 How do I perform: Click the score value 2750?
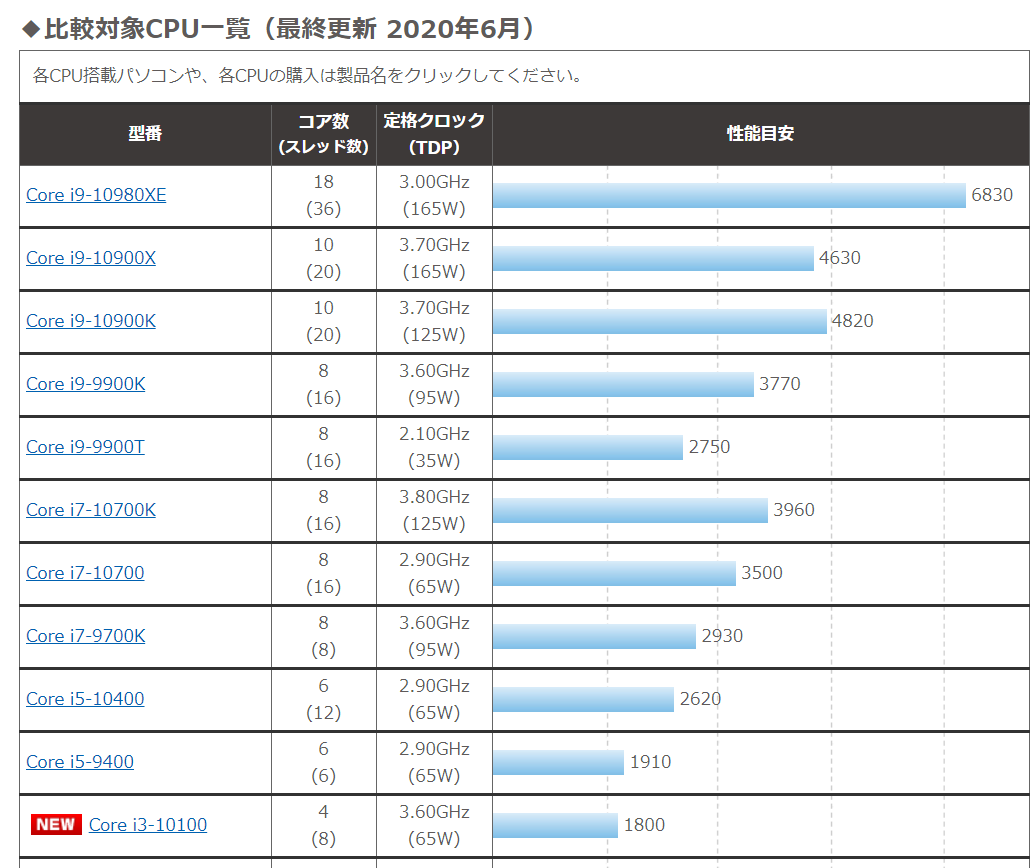(x=709, y=447)
